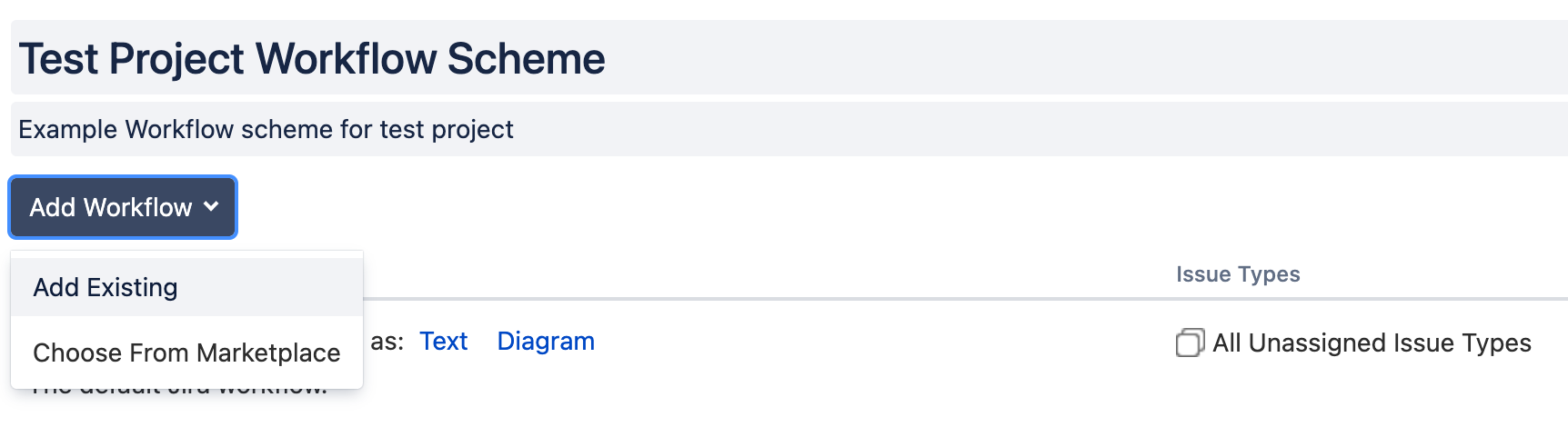Click the "Add Workflow" button text

point(110,207)
